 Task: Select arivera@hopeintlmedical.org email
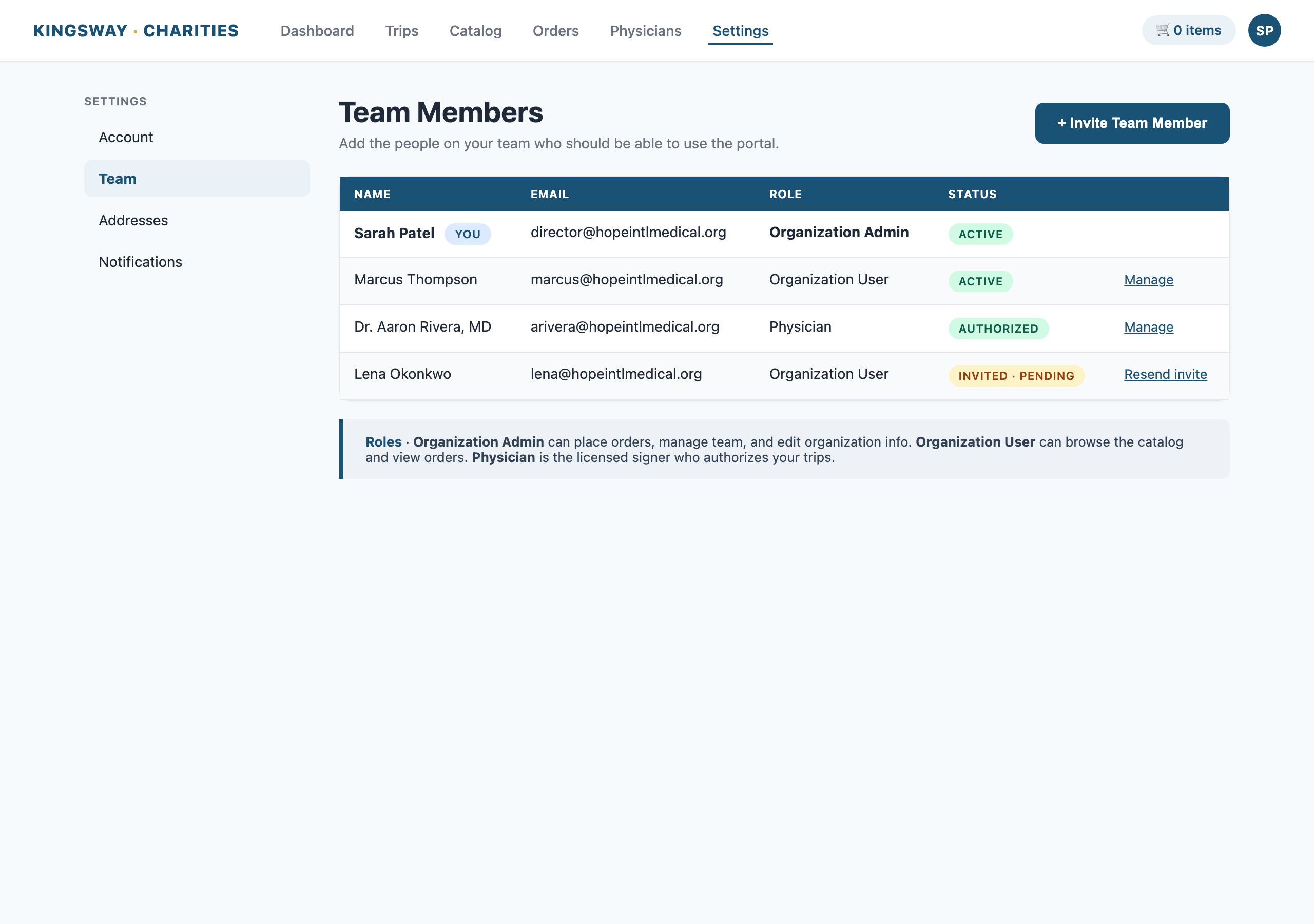coord(625,327)
